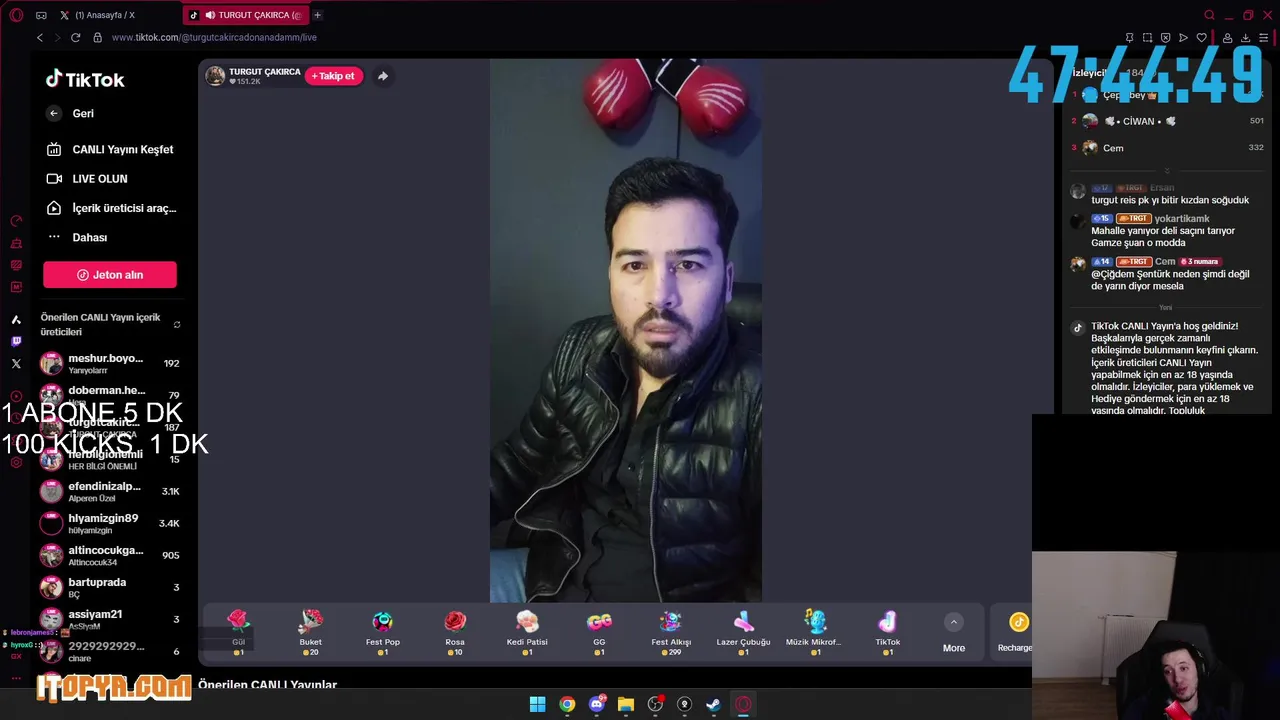Open CANLI Yayını Keşfet
Viewport: 1280px width, 720px height.
click(110, 149)
